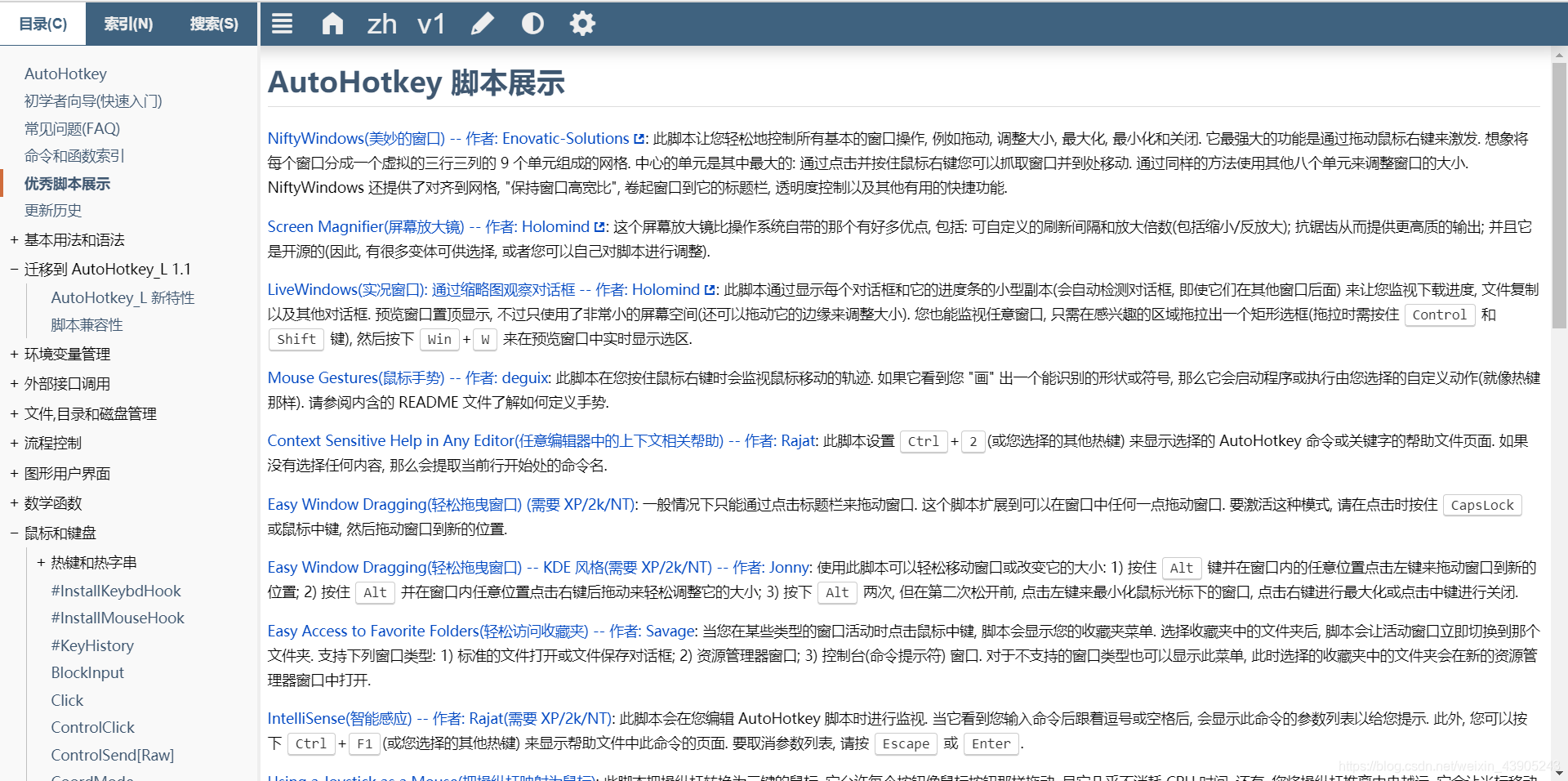Open LiveWindows(实况窗口) link
The image size is (1568, 781).
(483, 290)
